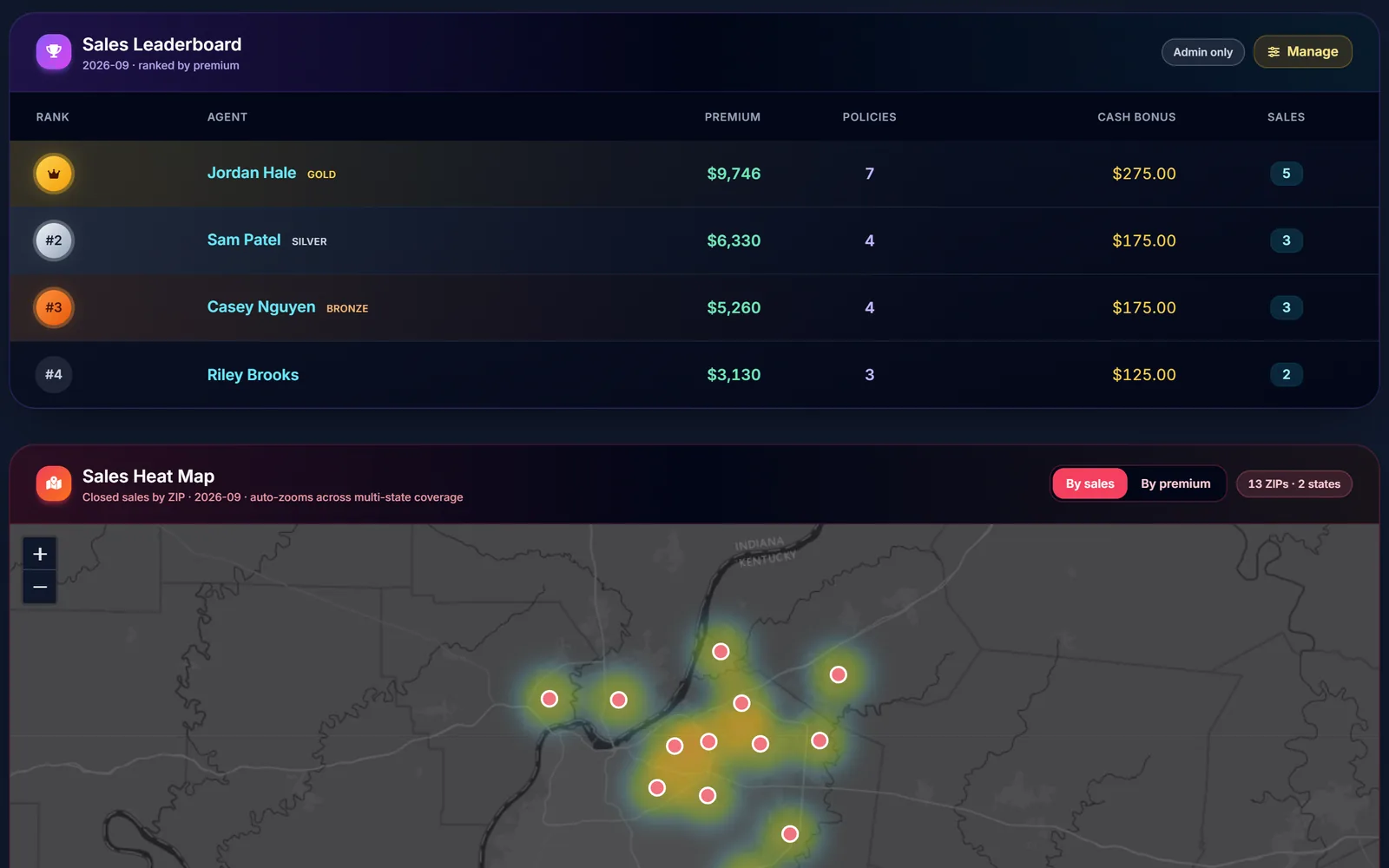Click the #4 rank badge

click(x=54, y=374)
